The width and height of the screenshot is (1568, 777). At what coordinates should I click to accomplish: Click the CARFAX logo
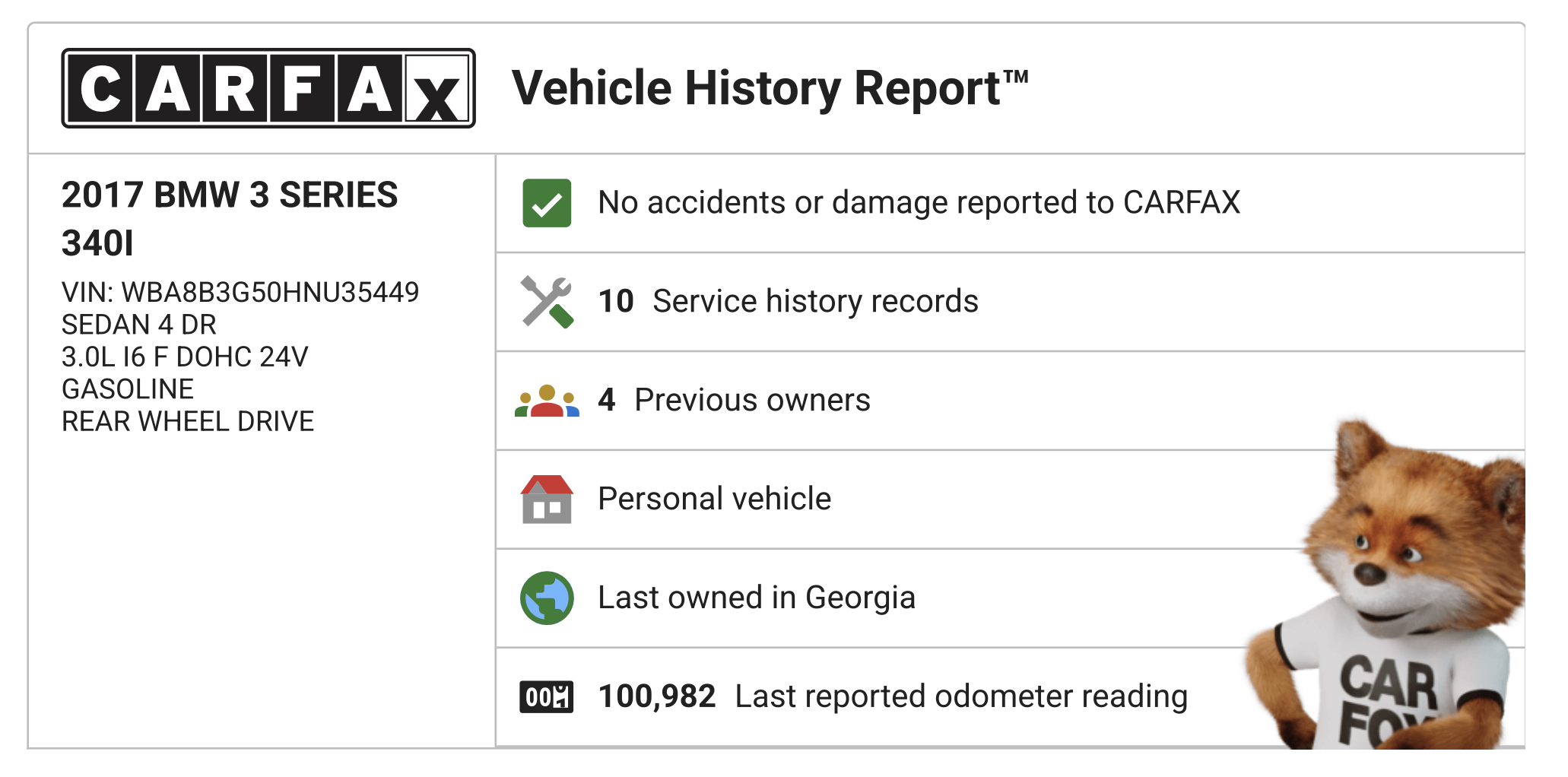coord(268,88)
